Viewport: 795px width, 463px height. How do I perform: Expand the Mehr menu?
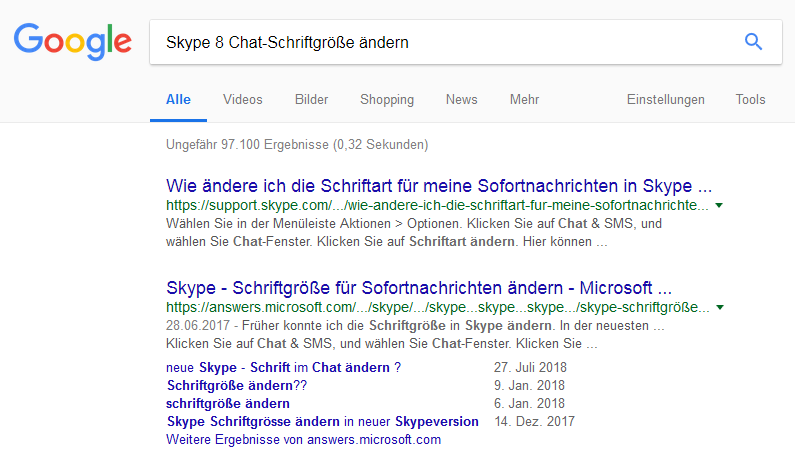524,99
